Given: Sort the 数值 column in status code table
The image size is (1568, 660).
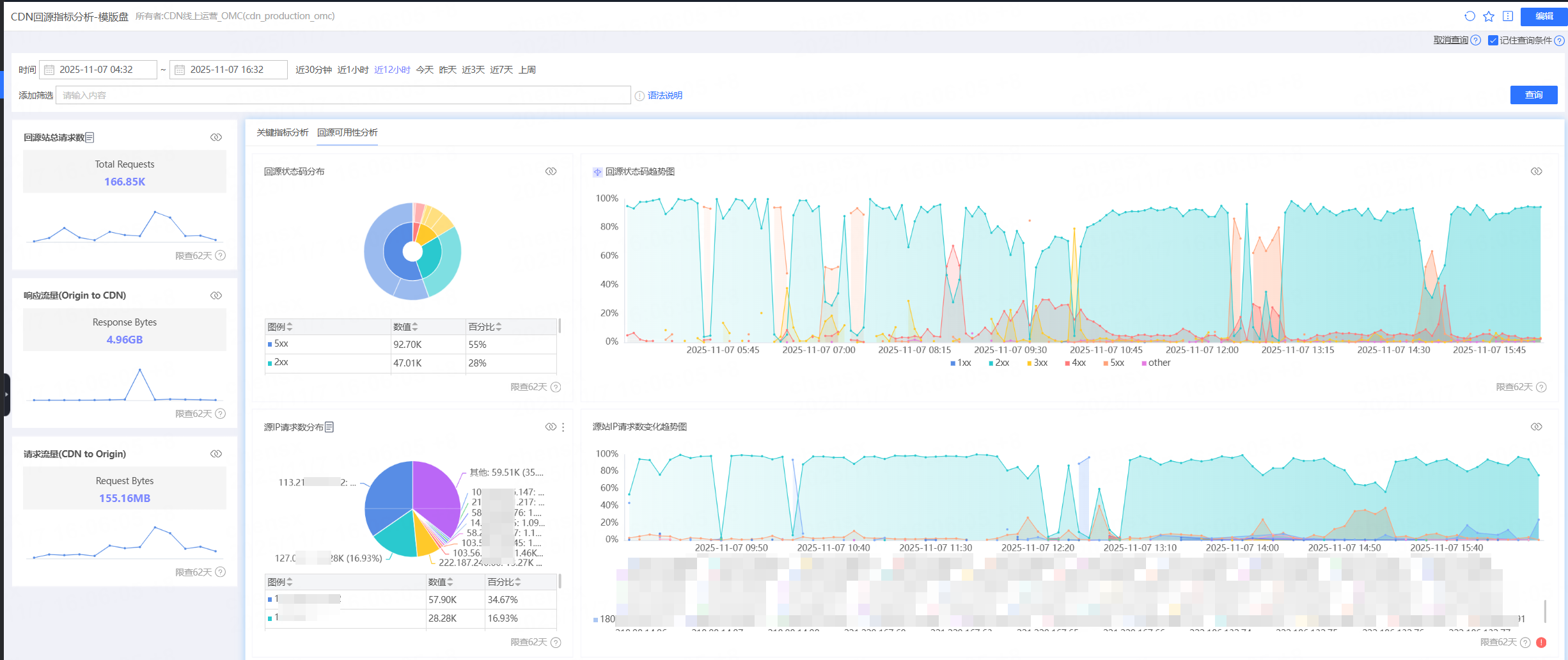Looking at the screenshot, I should (x=416, y=326).
